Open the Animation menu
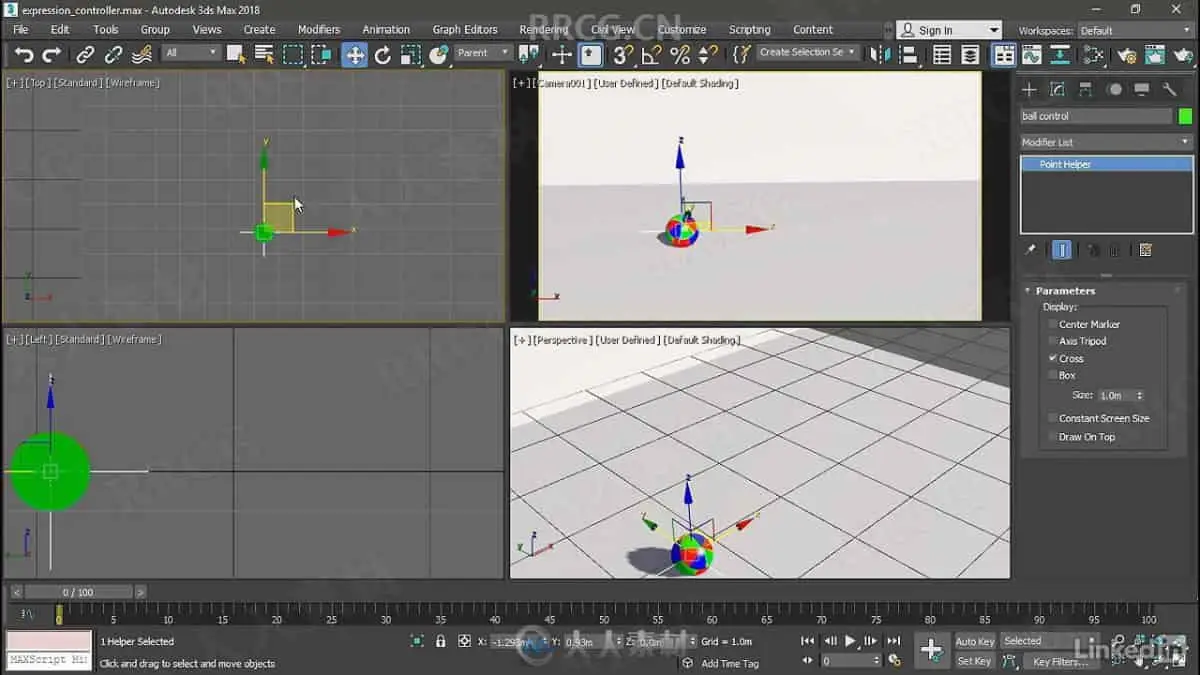The height and width of the screenshot is (675, 1200). (x=386, y=30)
